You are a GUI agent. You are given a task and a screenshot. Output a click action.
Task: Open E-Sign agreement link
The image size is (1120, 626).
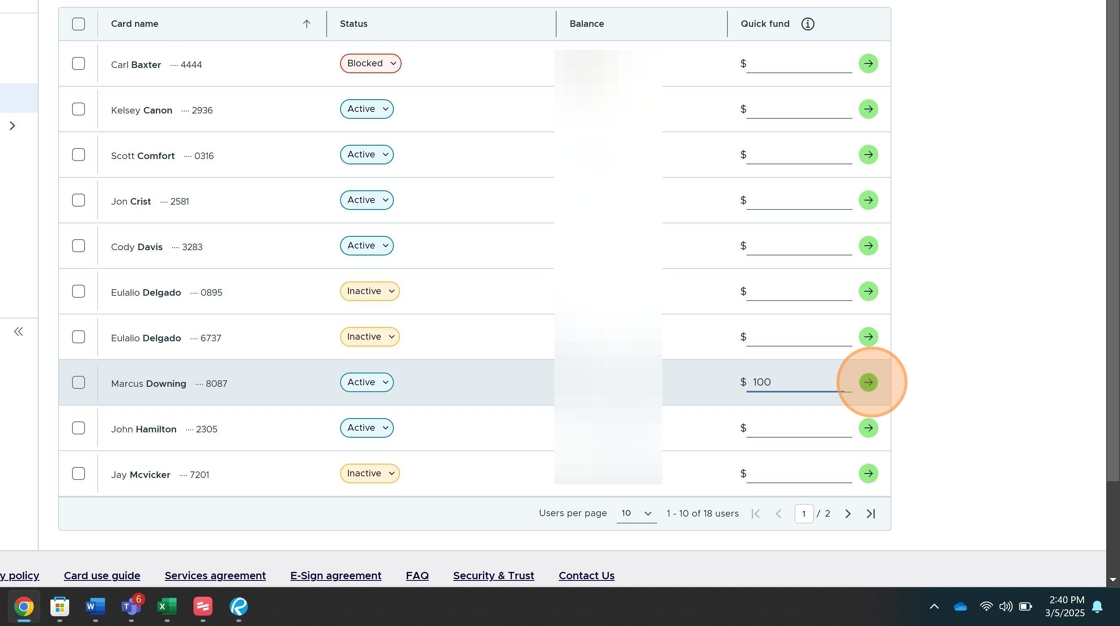pos(336,575)
